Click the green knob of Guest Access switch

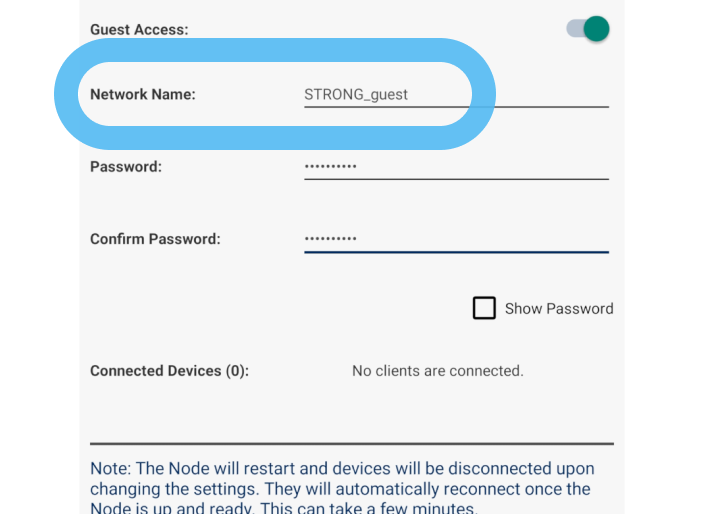point(597,29)
